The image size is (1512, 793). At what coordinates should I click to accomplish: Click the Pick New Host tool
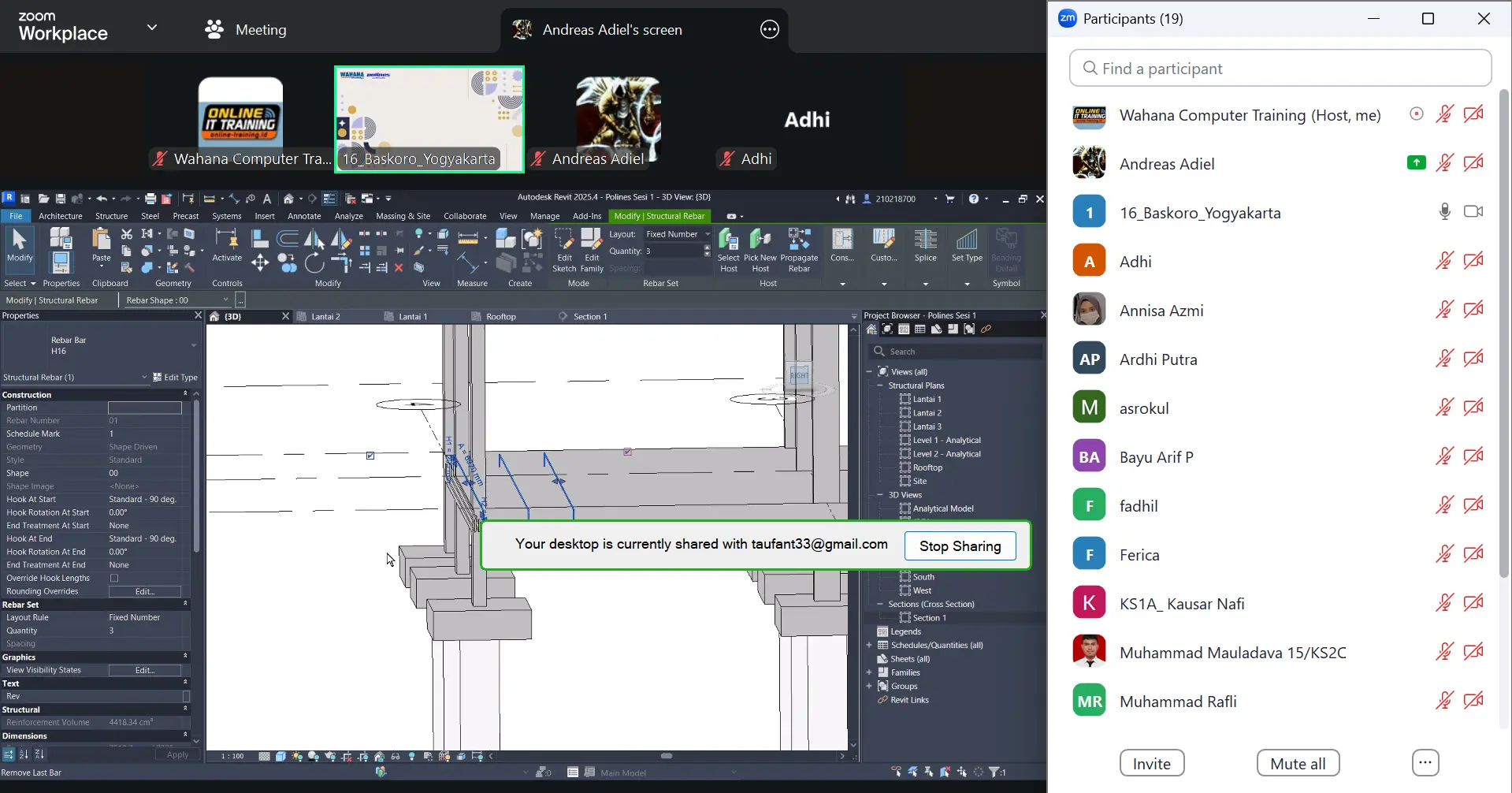[x=760, y=250]
